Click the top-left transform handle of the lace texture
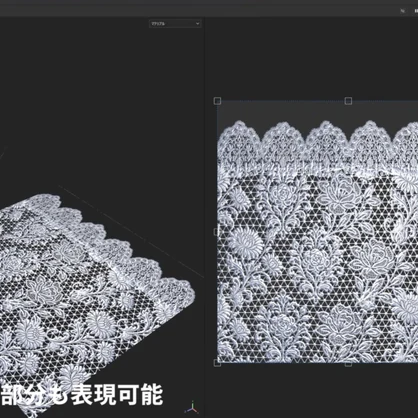The width and height of the screenshot is (418, 418). [x=217, y=101]
